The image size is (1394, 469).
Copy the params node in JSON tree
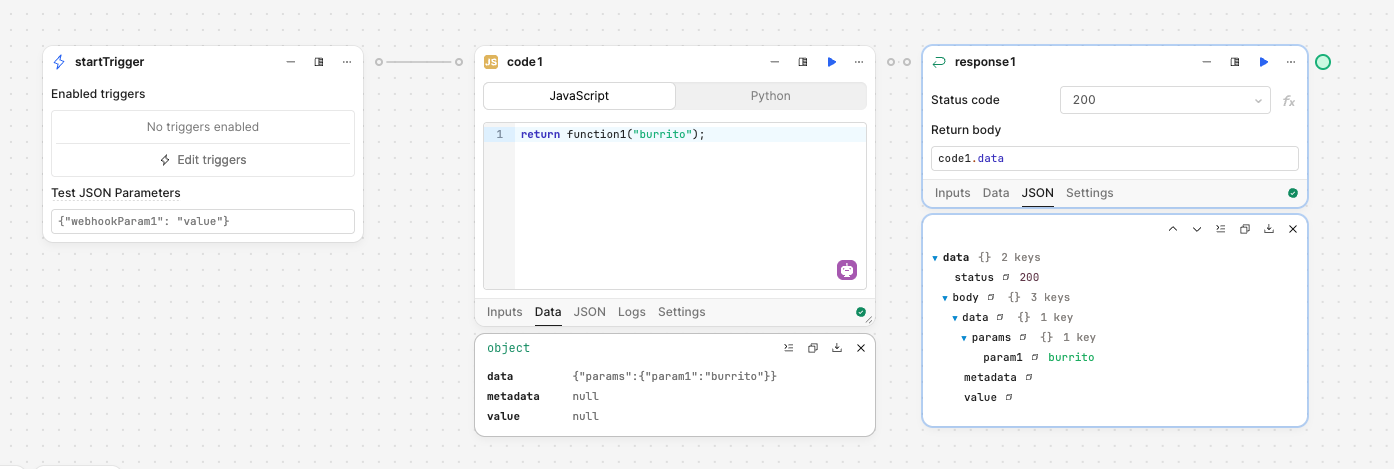1023,337
